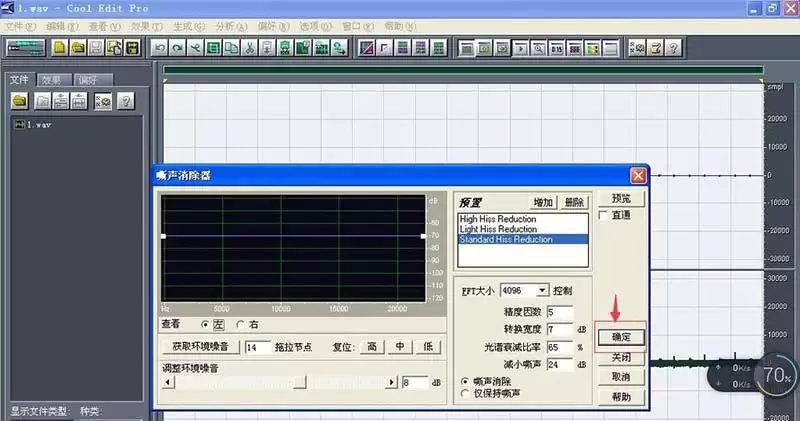This screenshot has width=800, height=421.
Task: Click the 获取环境噪音 button
Action: [x=201, y=346]
